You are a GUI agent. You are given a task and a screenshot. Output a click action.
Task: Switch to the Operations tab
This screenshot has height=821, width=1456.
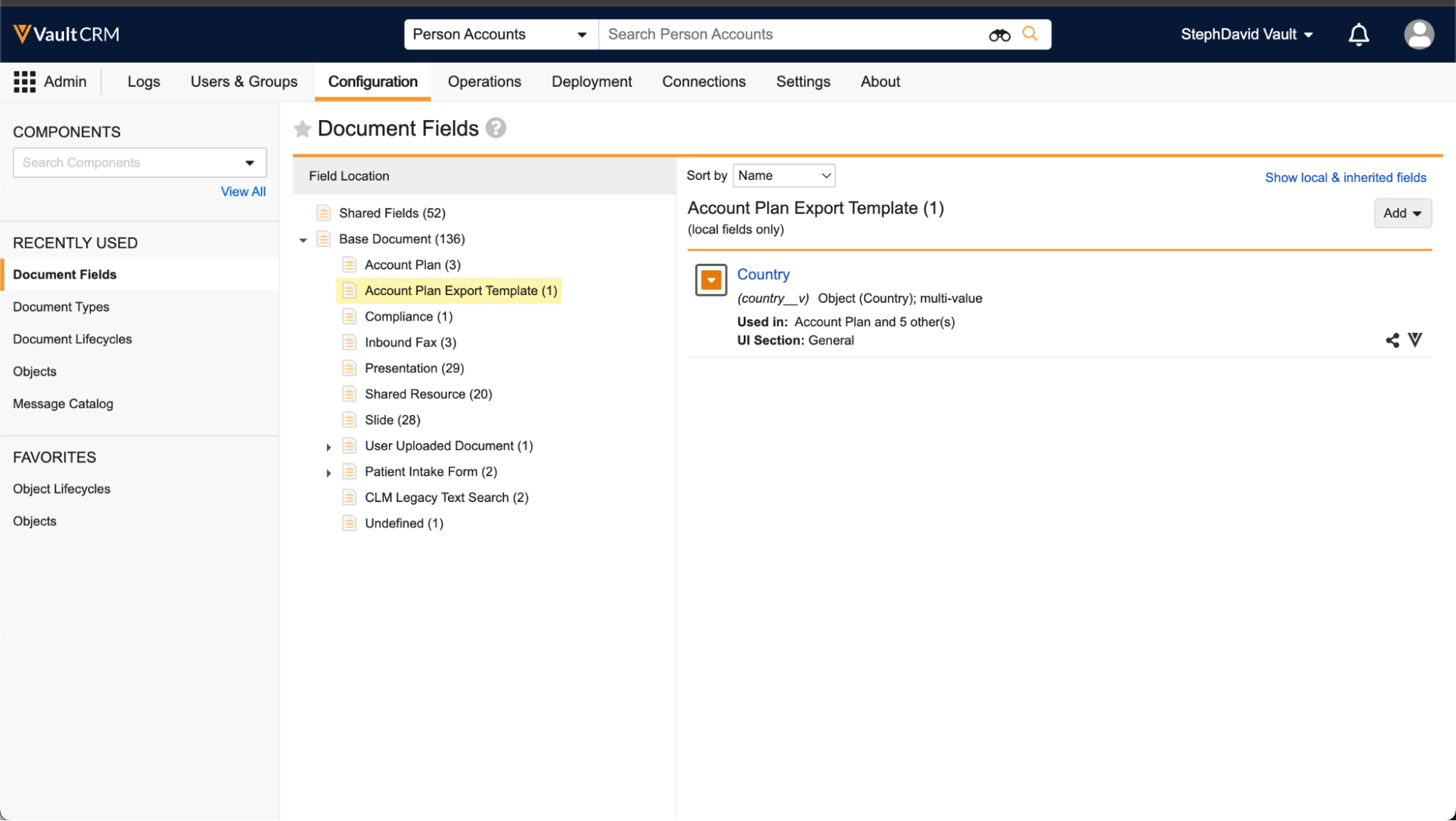[484, 82]
